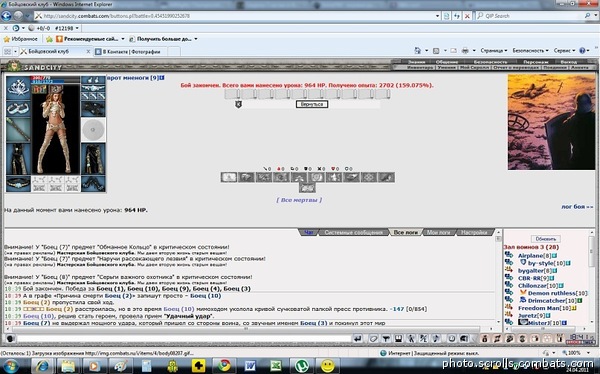
Task: Click the shield icon left of Вернуться
Action: [238, 104]
